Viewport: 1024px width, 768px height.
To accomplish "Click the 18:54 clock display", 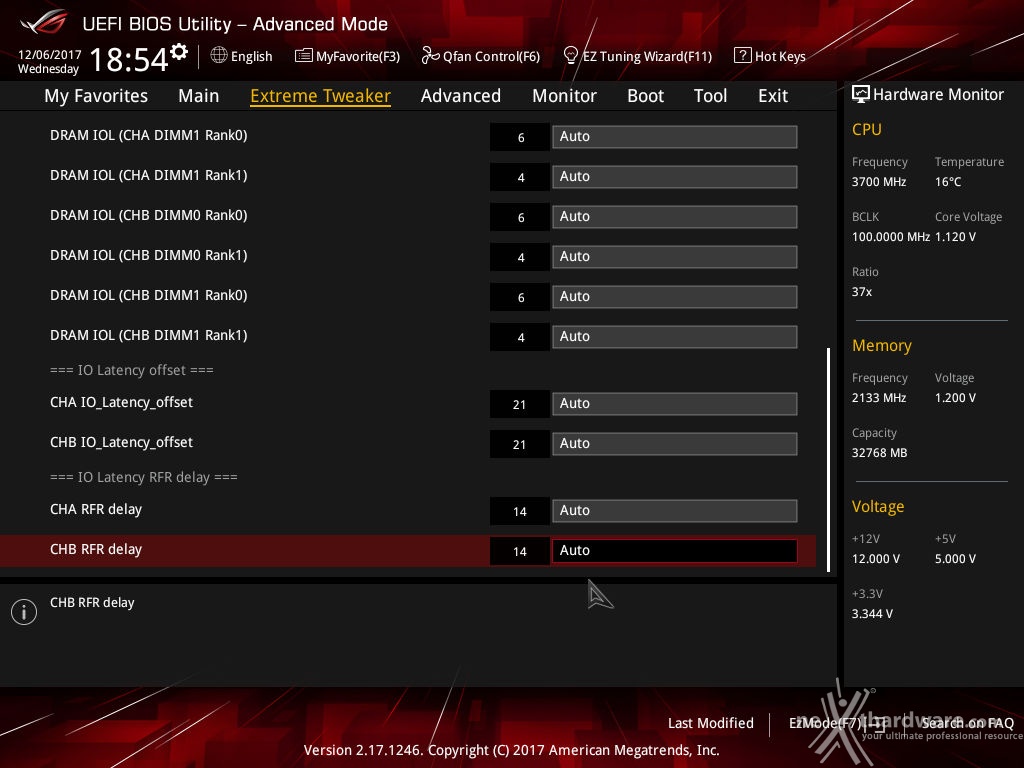I will coord(129,59).
